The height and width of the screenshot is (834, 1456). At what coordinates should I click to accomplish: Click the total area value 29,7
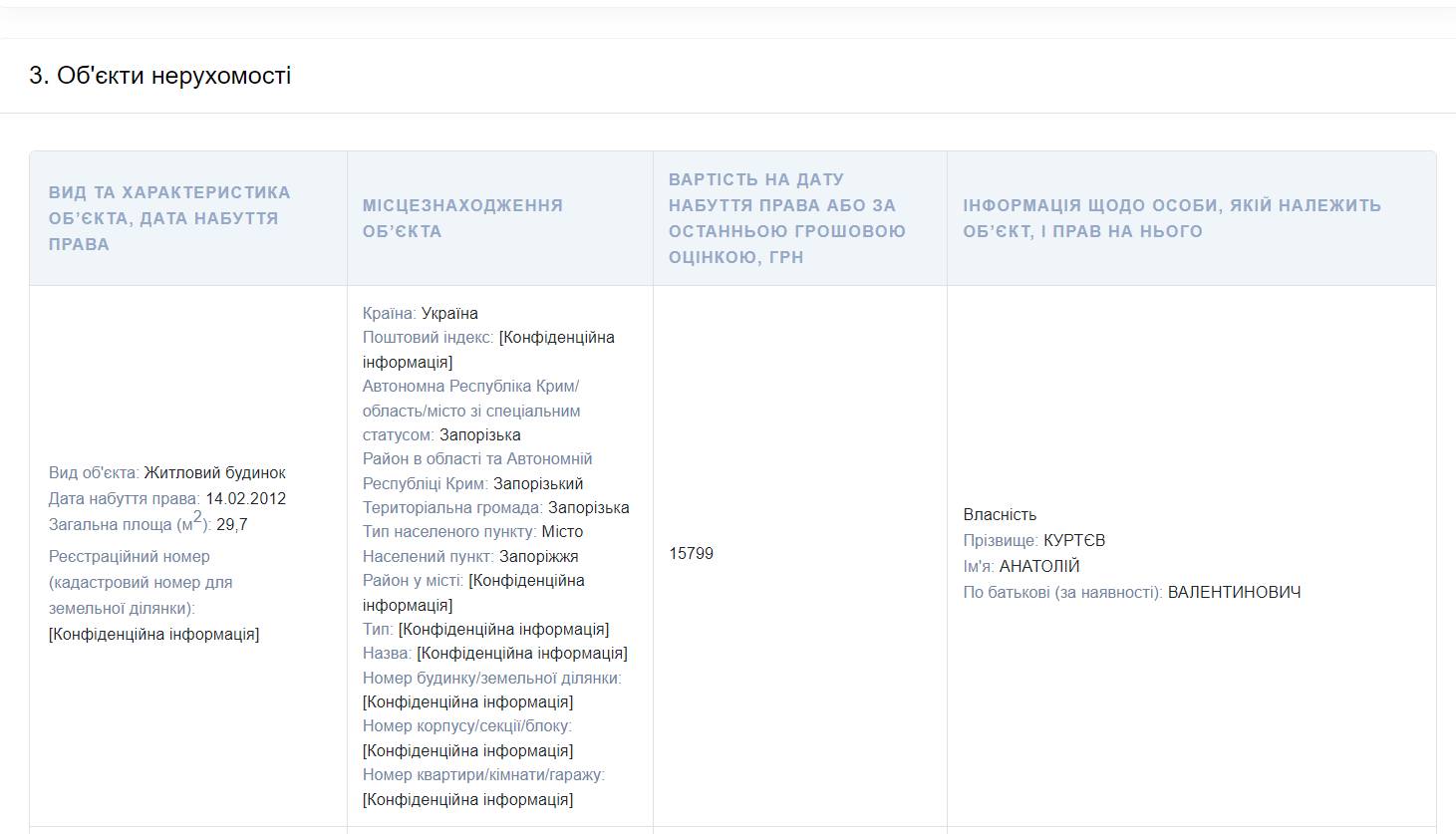click(232, 524)
